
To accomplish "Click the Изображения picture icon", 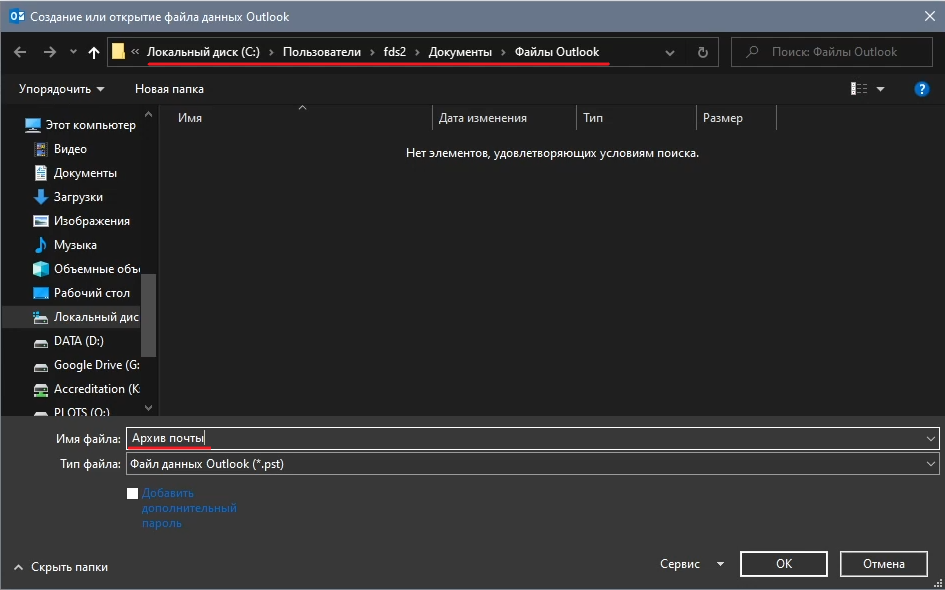I will point(40,221).
